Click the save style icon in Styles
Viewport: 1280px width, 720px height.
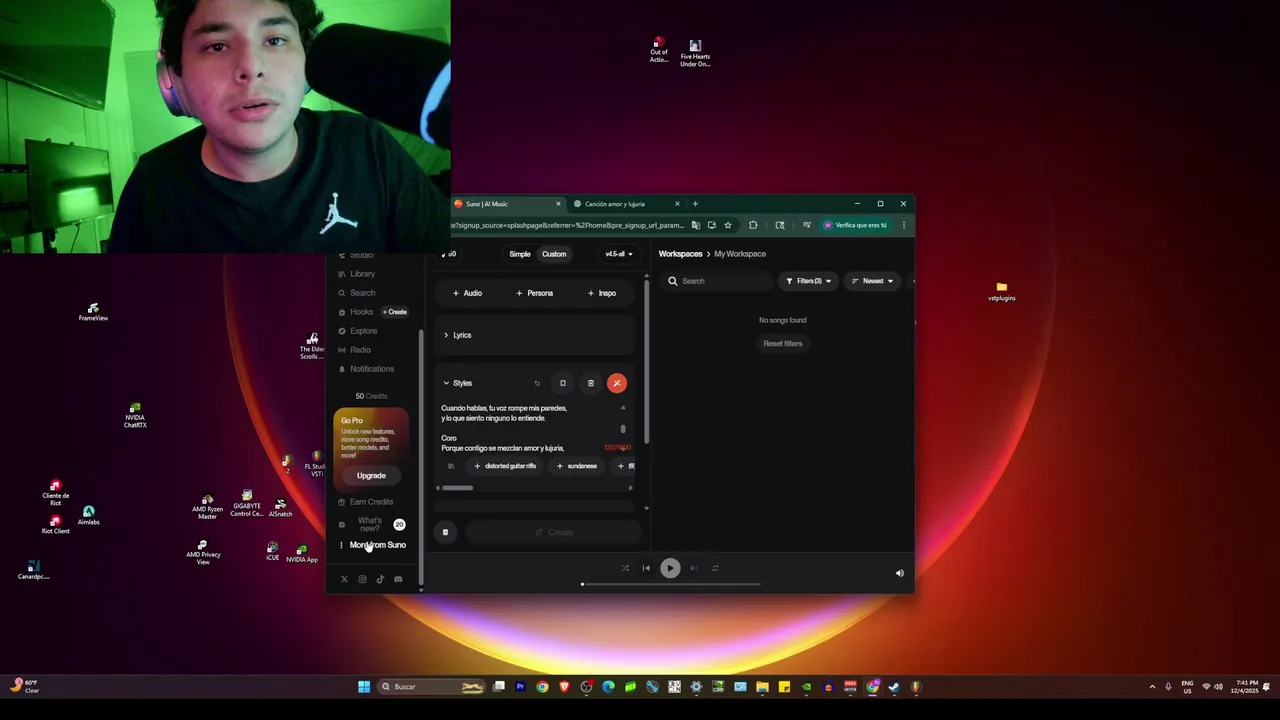(x=562, y=383)
